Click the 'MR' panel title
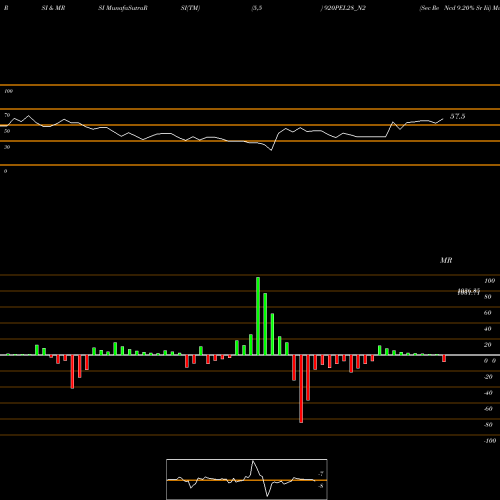The image size is (500, 500). [446, 260]
